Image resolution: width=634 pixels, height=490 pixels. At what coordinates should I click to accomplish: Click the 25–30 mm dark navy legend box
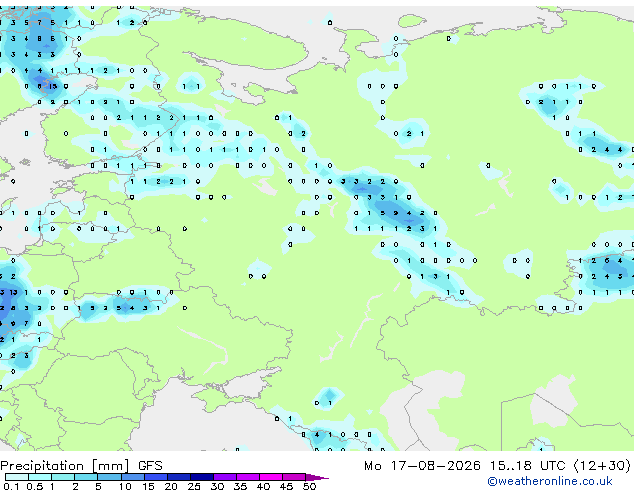coord(202,477)
